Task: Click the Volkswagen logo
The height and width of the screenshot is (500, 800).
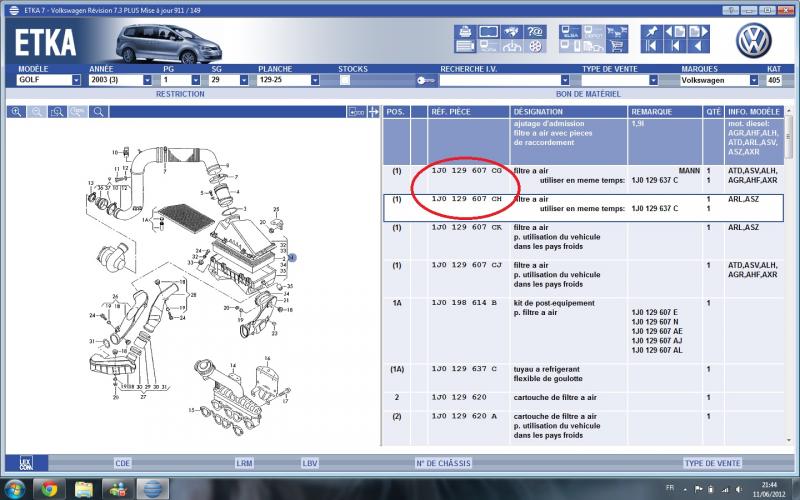Action: [x=754, y=40]
